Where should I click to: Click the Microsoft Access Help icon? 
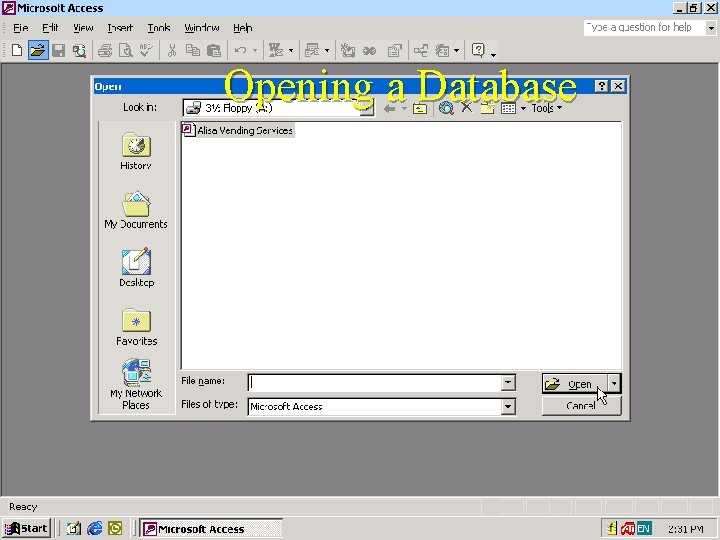click(x=478, y=50)
